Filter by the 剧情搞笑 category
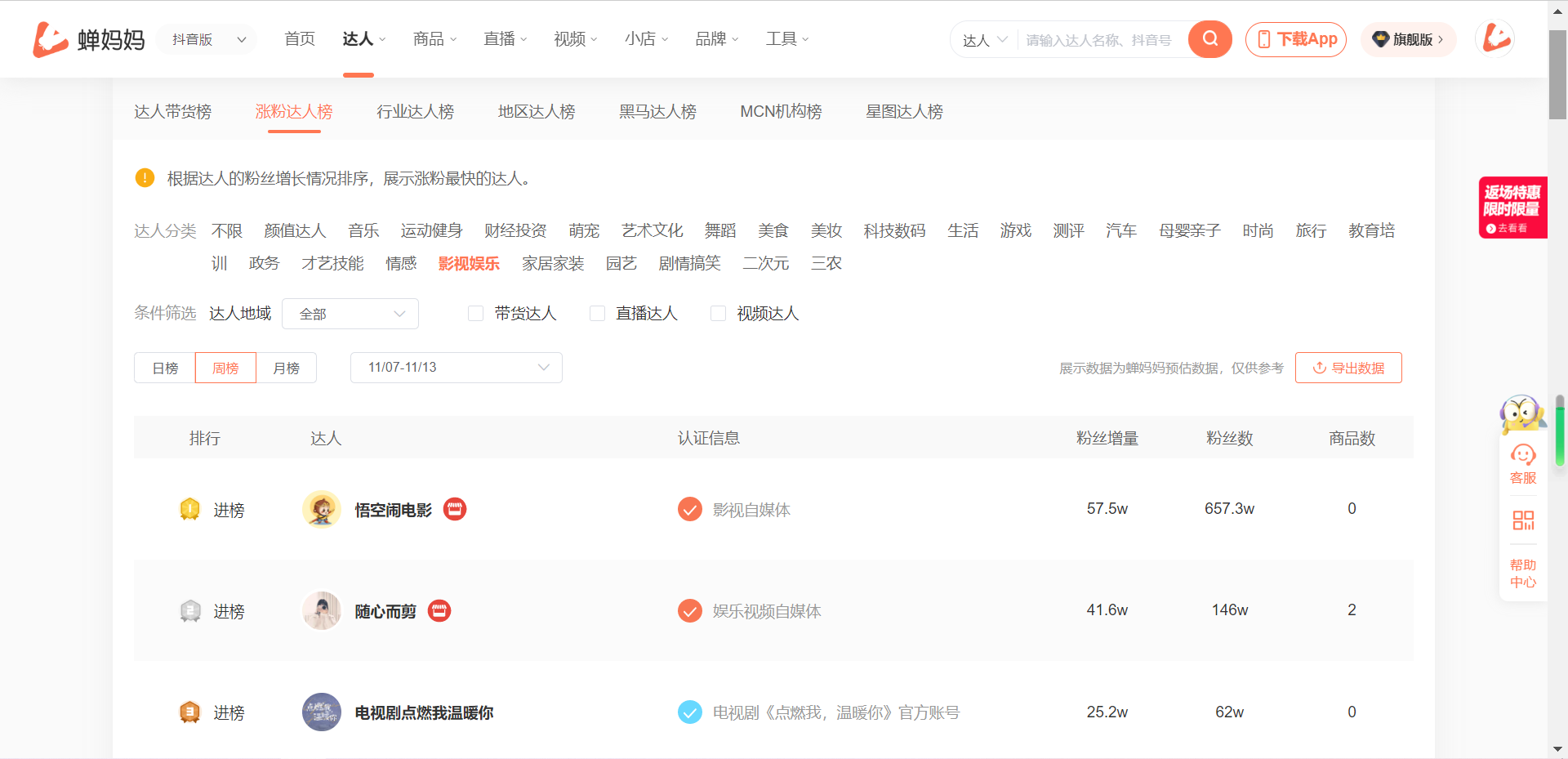1568x759 pixels. [689, 263]
